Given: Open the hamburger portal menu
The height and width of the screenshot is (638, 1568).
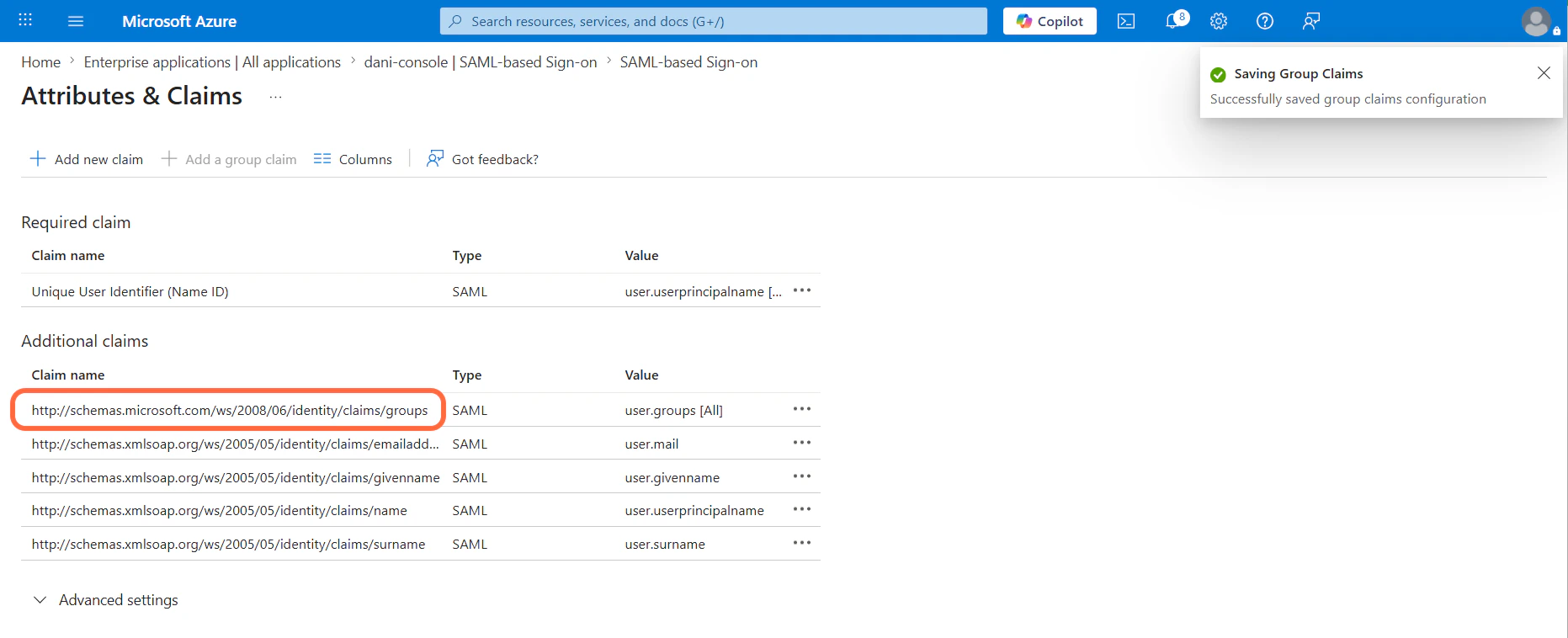Looking at the screenshot, I should tap(76, 21).
